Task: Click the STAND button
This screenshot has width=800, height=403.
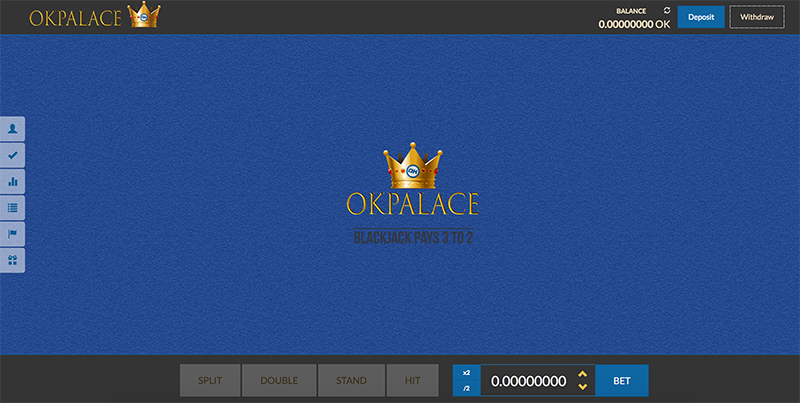Action: point(351,380)
